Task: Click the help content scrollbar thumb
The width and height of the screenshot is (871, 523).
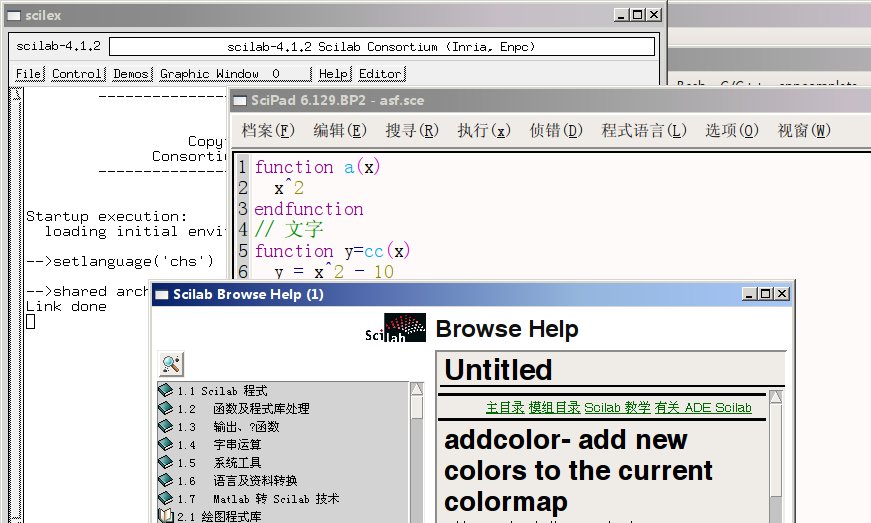Action: click(776, 450)
